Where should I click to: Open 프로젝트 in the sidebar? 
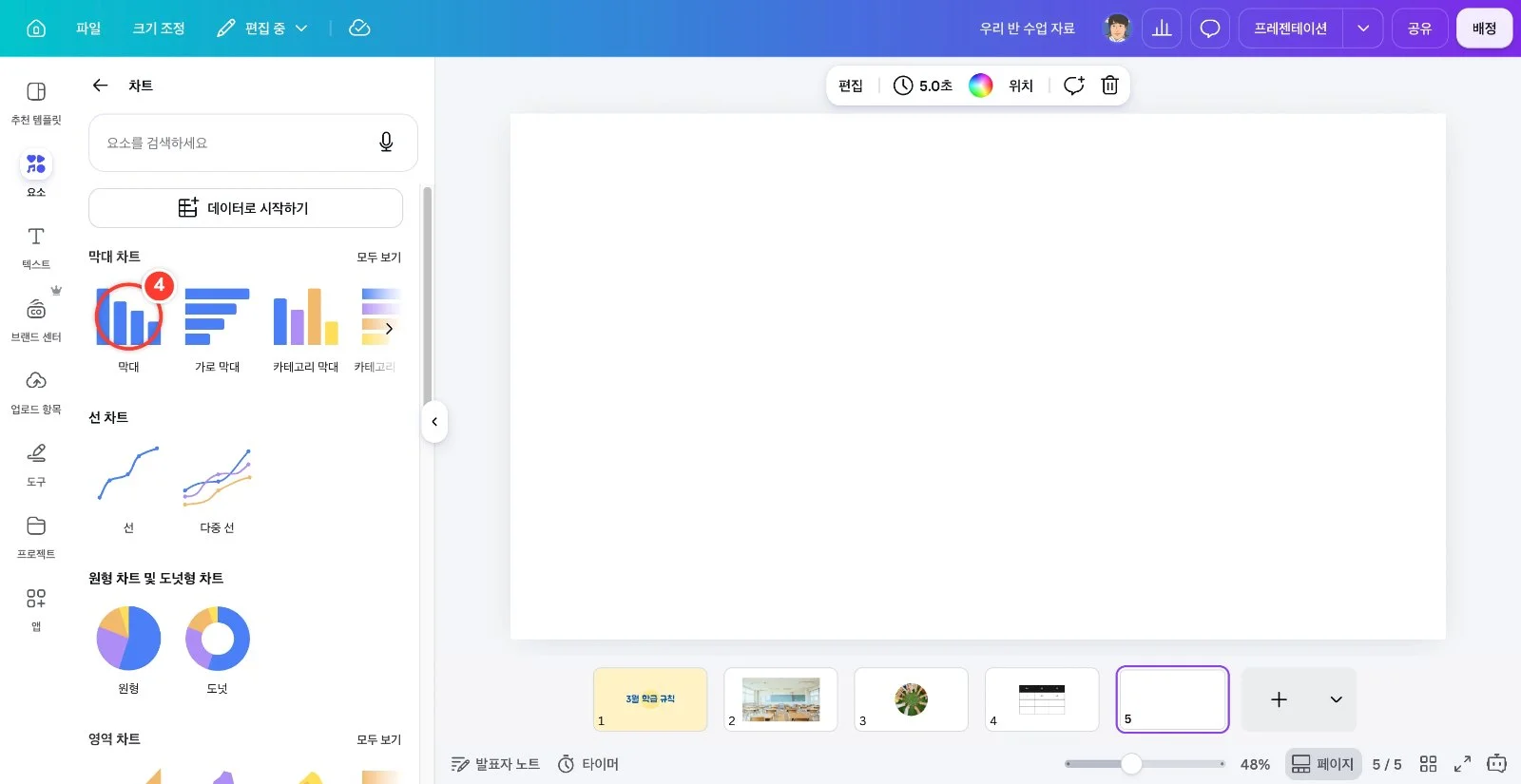[36, 537]
